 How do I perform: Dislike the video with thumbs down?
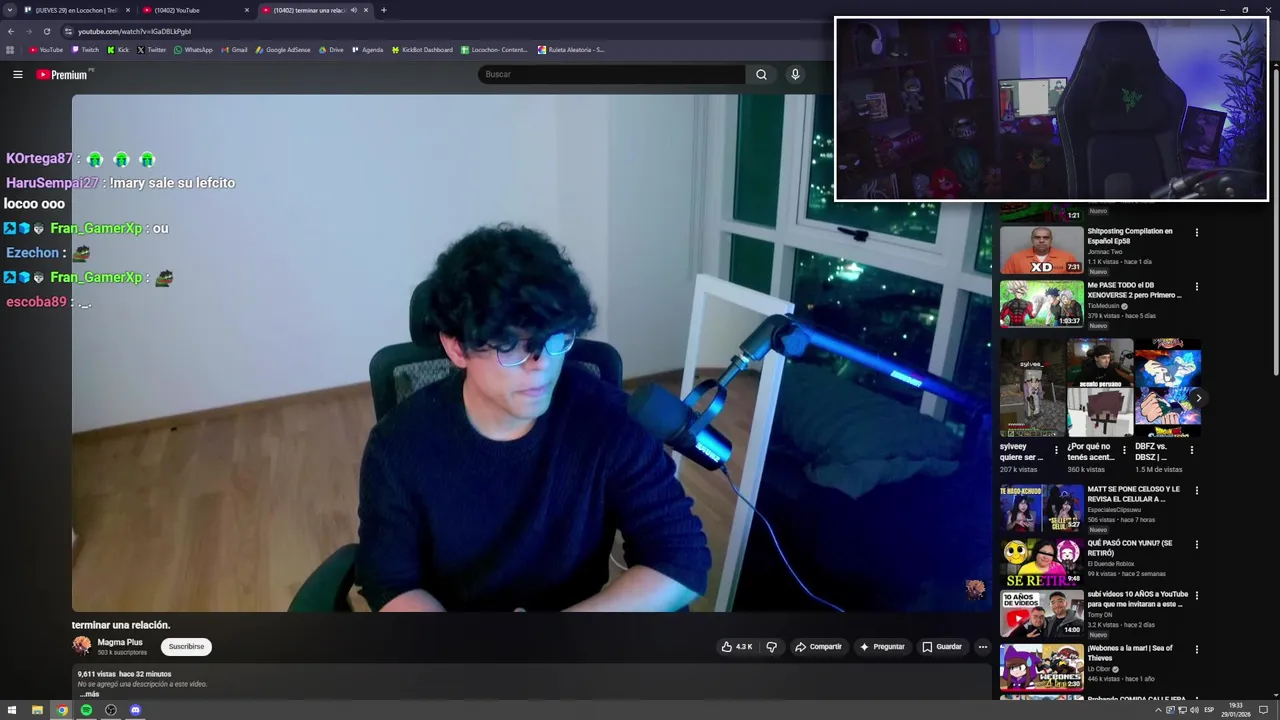[x=771, y=647]
